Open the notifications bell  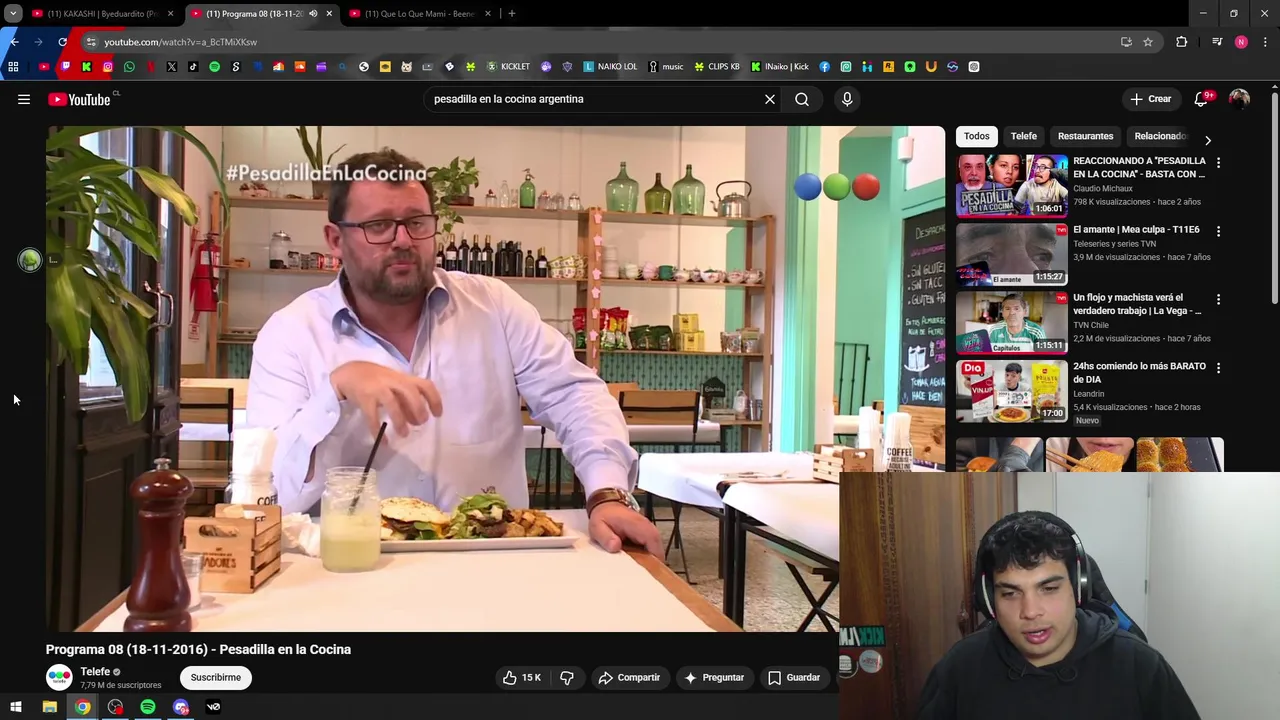coord(1201,99)
